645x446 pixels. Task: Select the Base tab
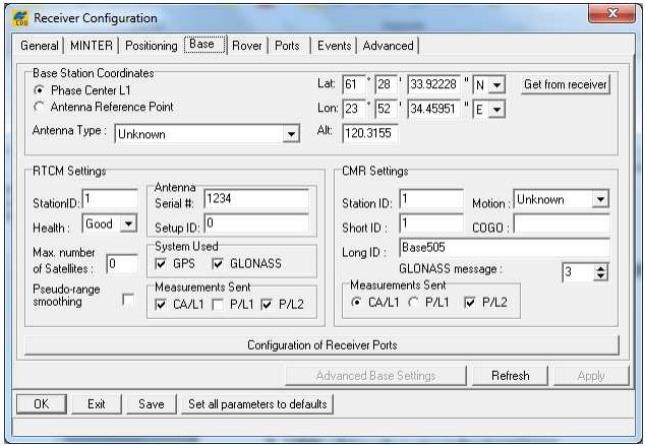coord(204,44)
